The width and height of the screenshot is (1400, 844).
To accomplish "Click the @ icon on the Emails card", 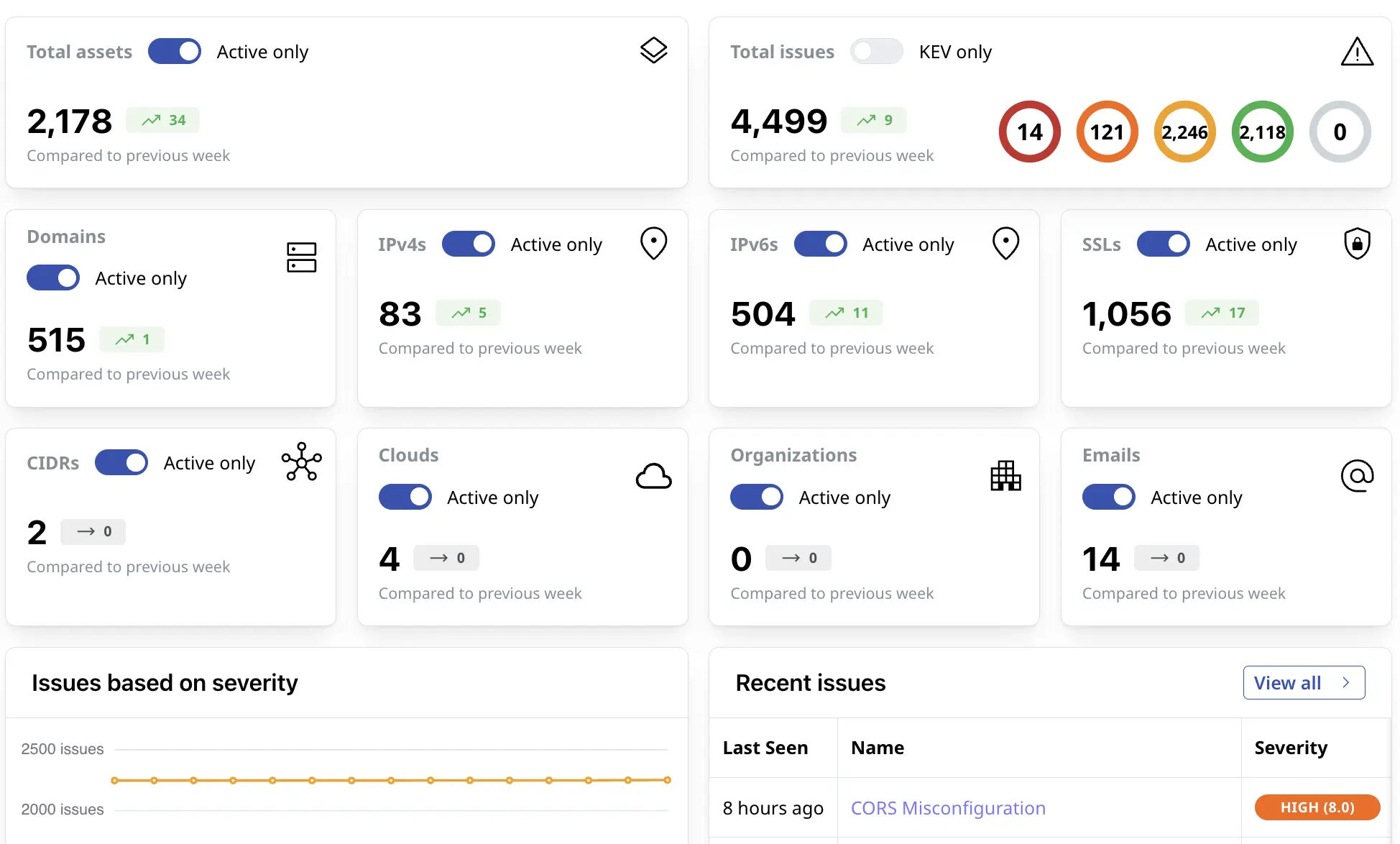I will point(1357,476).
